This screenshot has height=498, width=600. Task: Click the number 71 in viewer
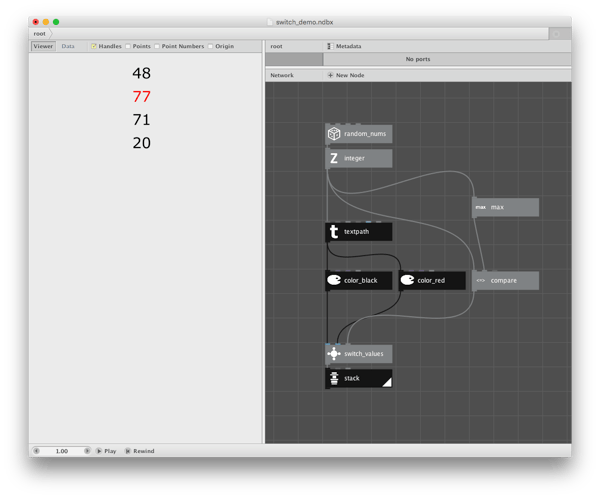click(142, 120)
